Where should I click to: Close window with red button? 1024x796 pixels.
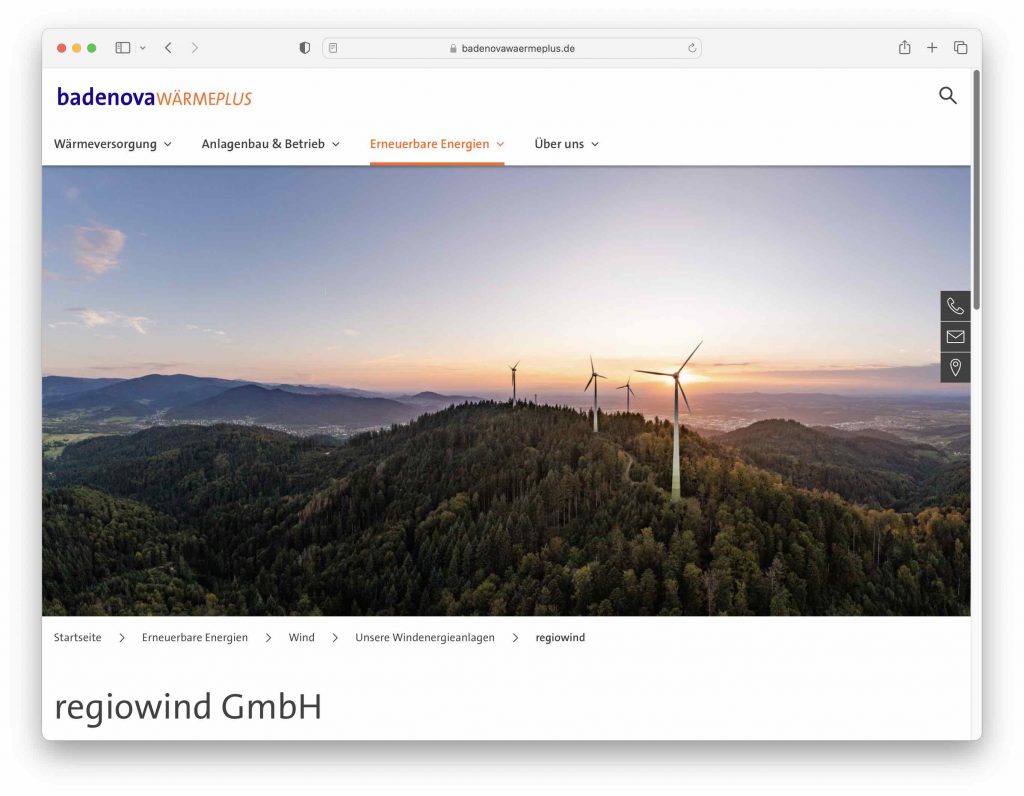click(61, 48)
